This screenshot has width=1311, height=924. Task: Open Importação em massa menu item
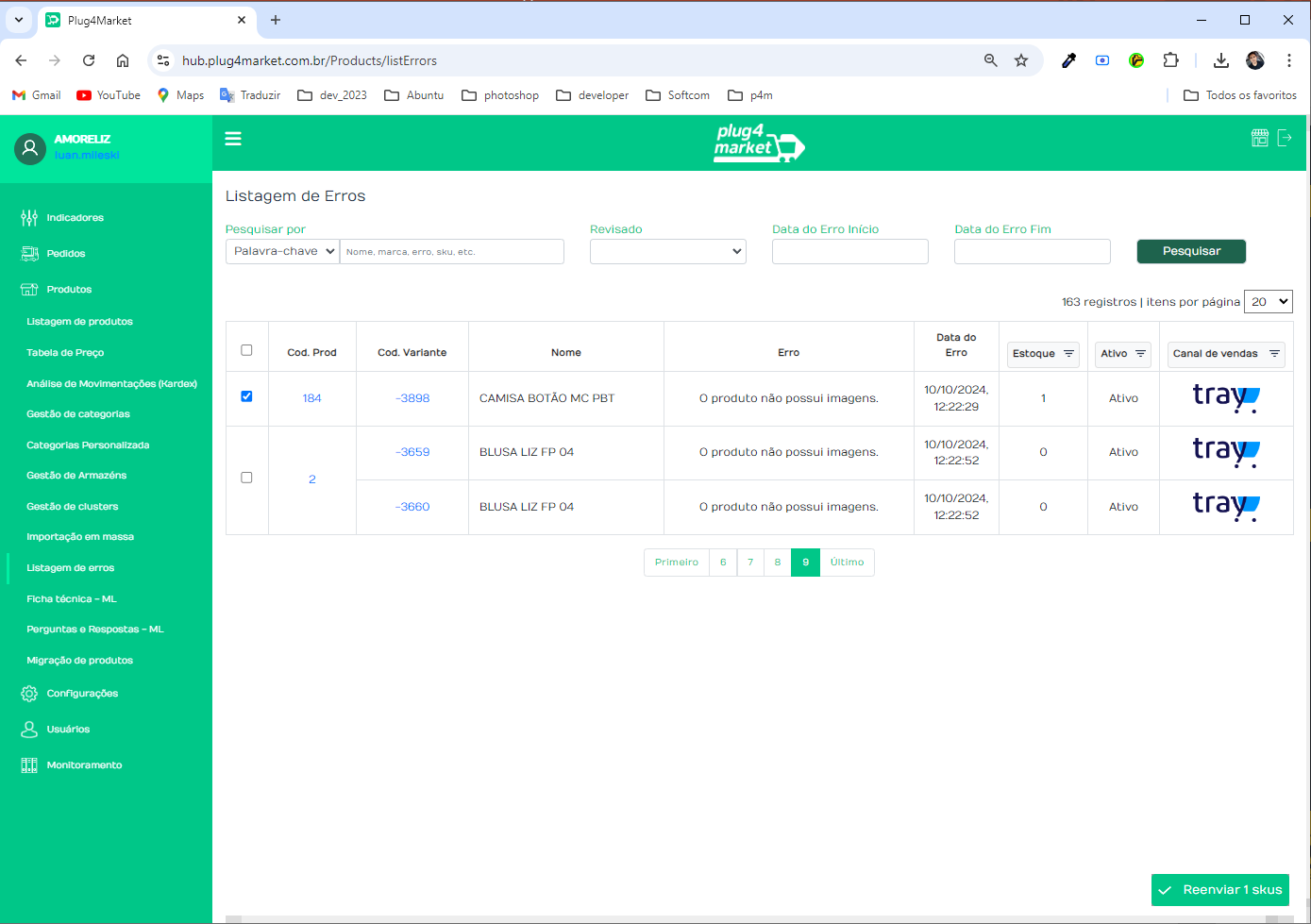(80, 537)
